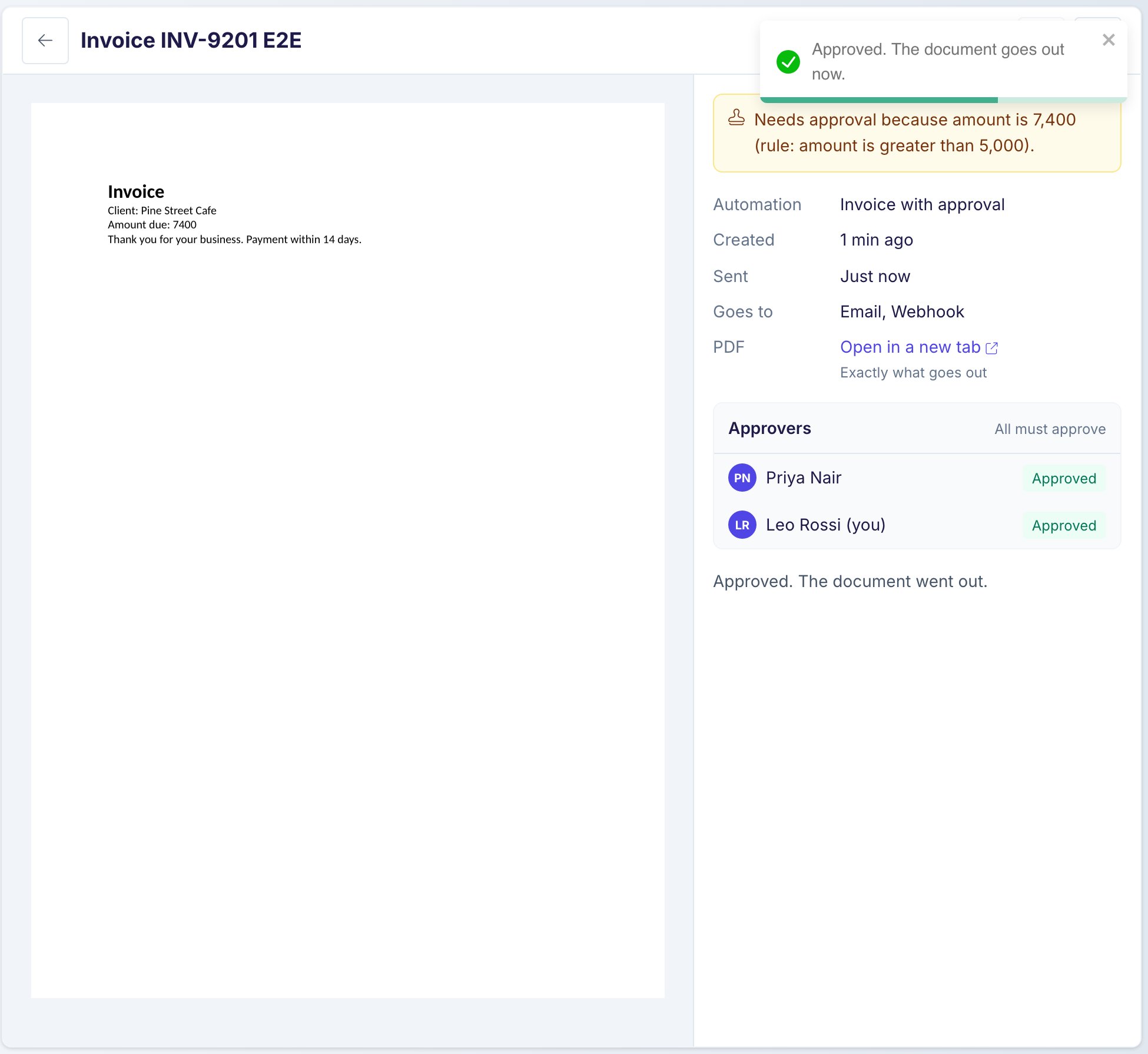
Task: Click the external link icon beside PDF link
Action: [x=991, y=348]
